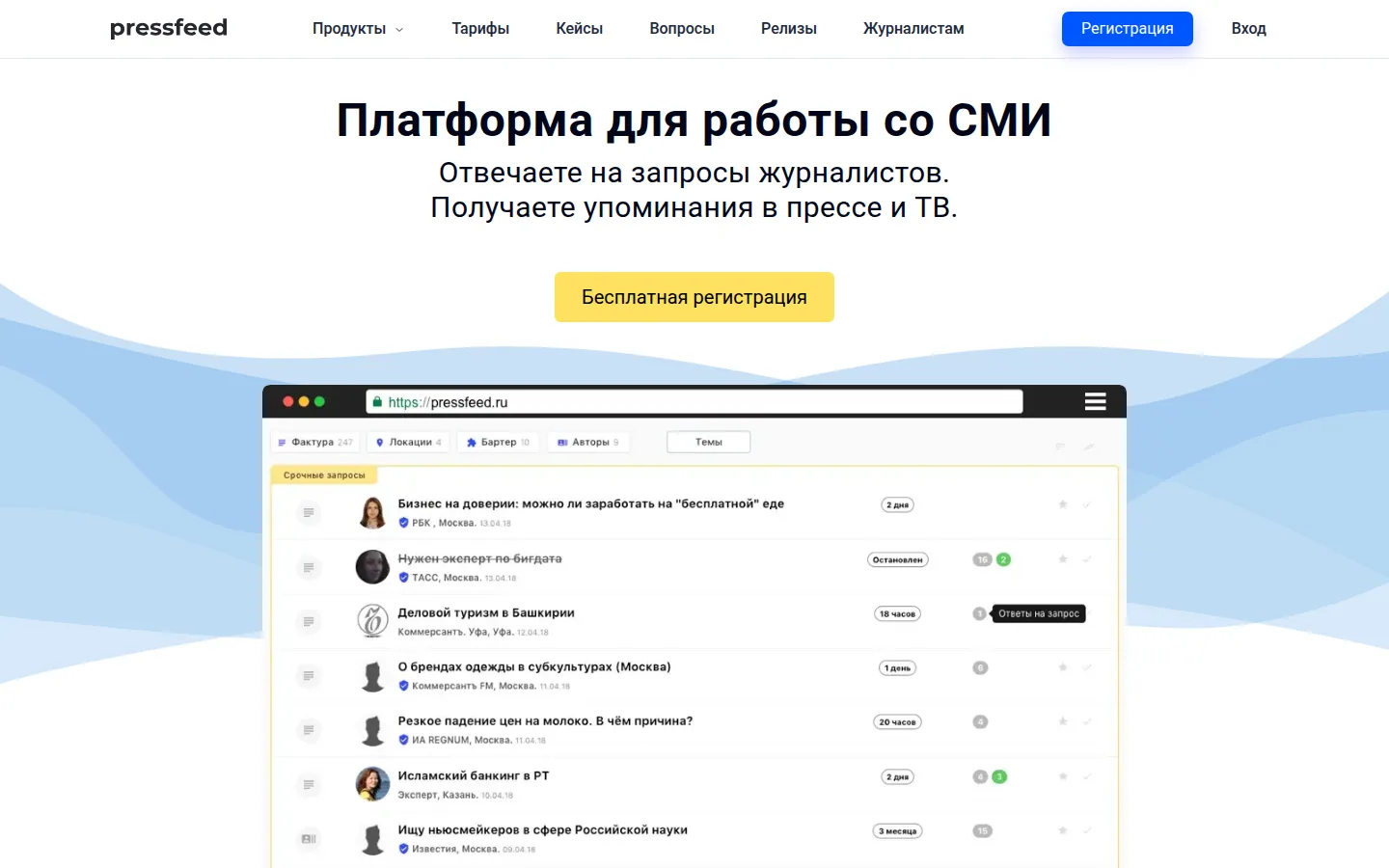Click the text icon on Деловой туризм row
1389x868 pixels.
pos(309,621)
